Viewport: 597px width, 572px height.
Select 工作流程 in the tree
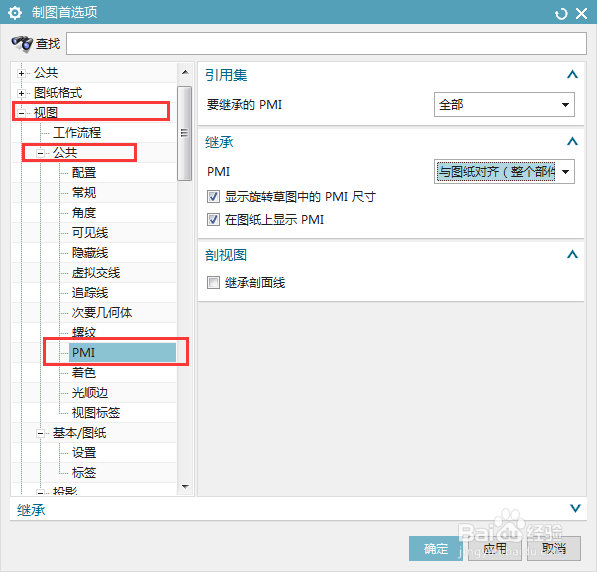(77, 133)
